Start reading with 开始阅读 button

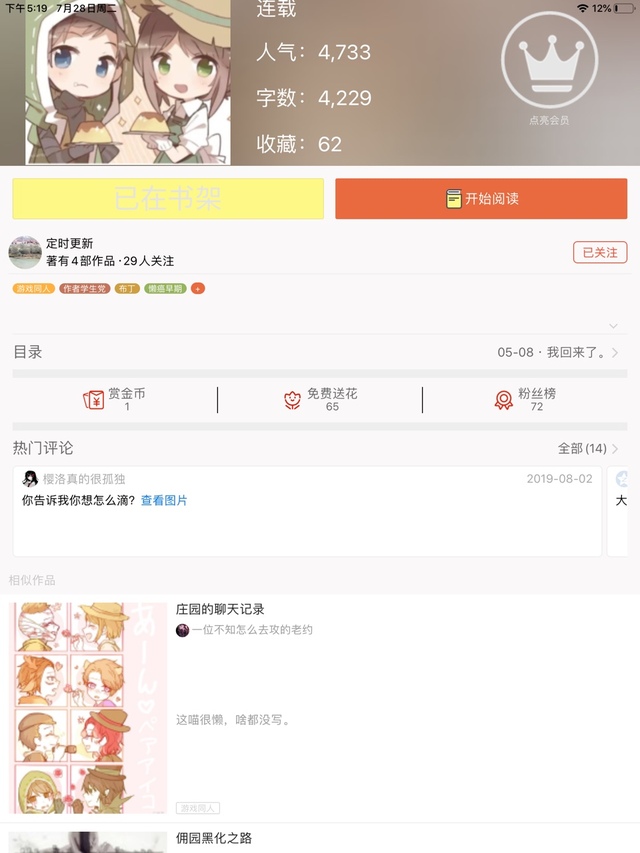tap(481, 199)
